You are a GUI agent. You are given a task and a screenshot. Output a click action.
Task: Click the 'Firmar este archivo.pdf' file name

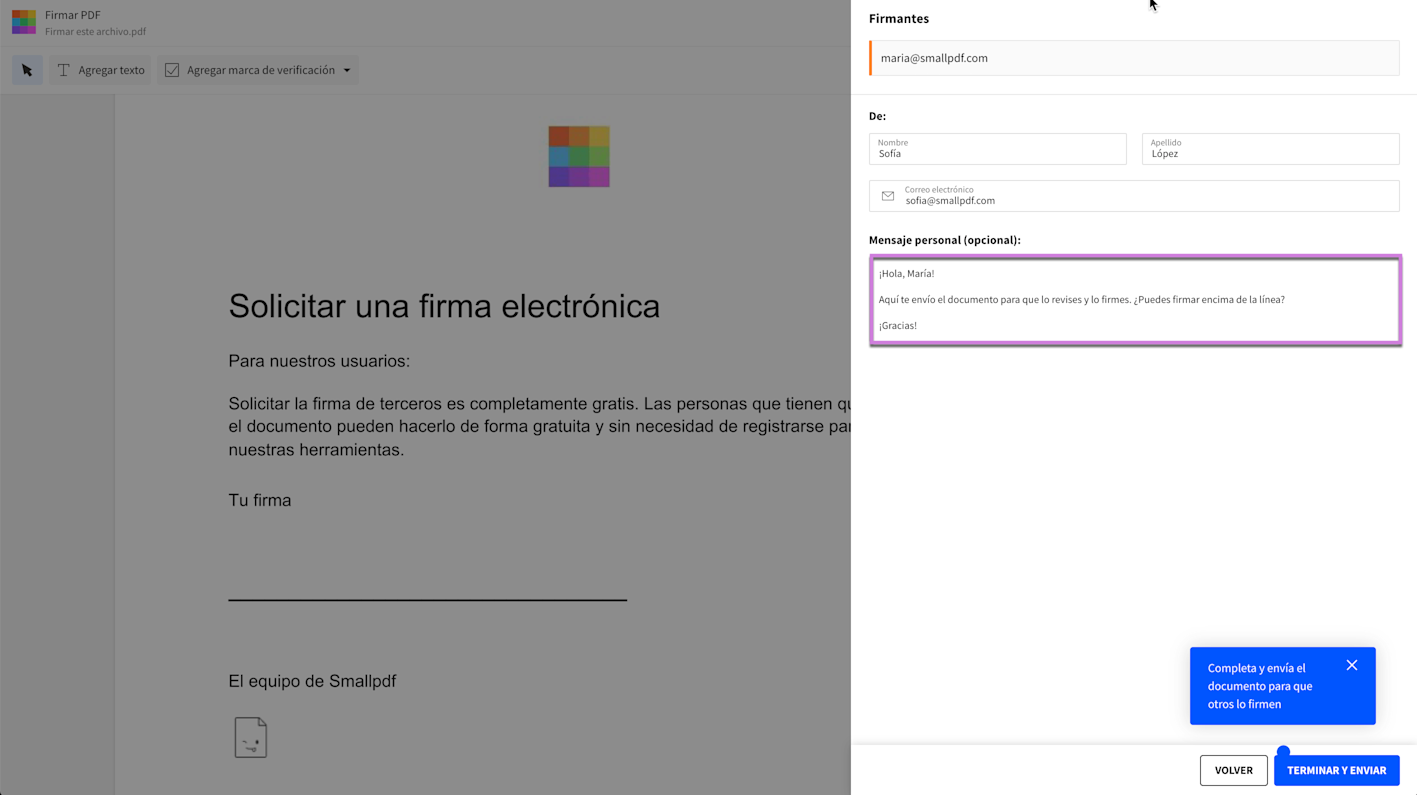pyautogui.click(x=95, y=32)
